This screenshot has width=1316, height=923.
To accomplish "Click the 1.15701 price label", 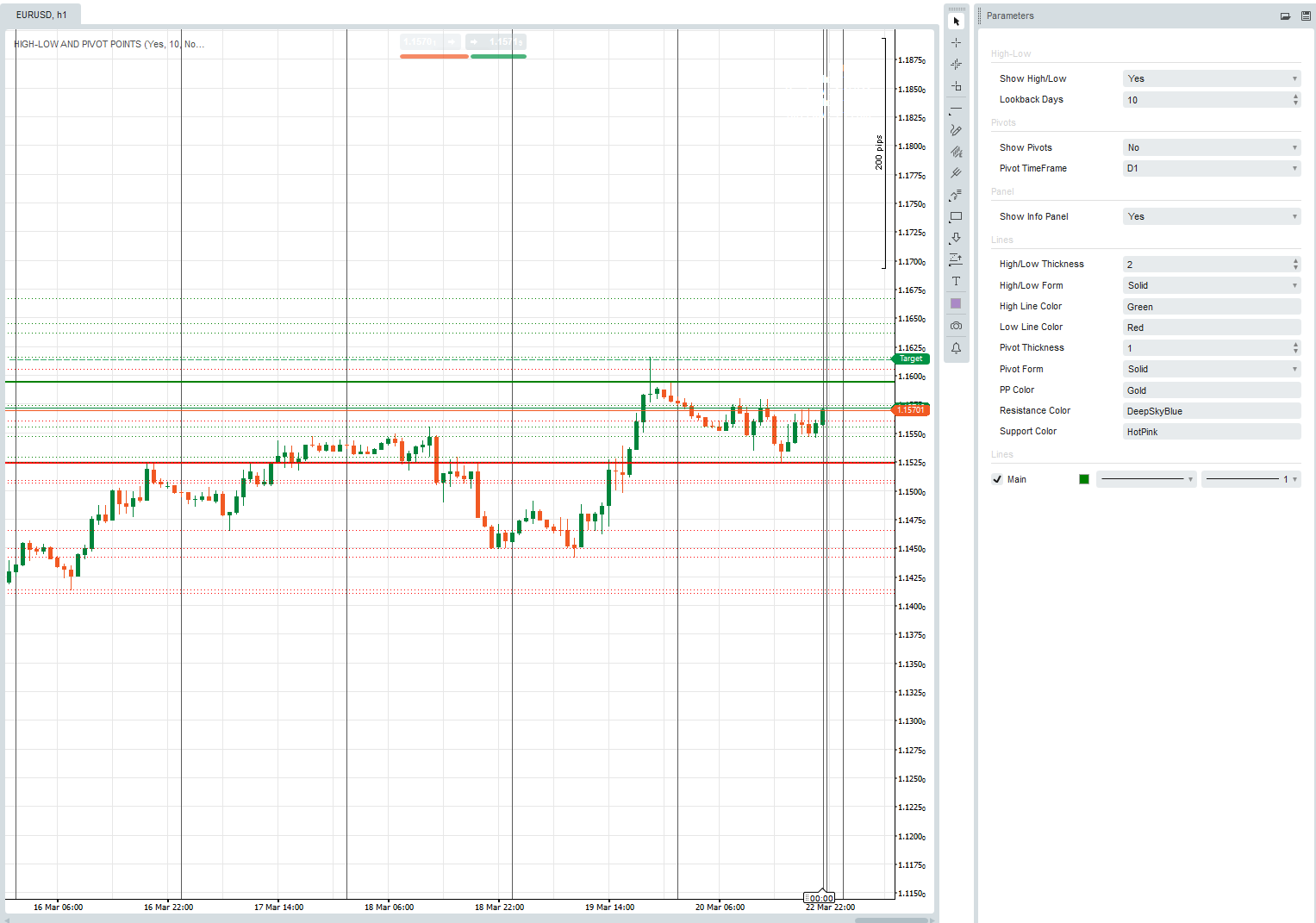I will tap(910, 410).
